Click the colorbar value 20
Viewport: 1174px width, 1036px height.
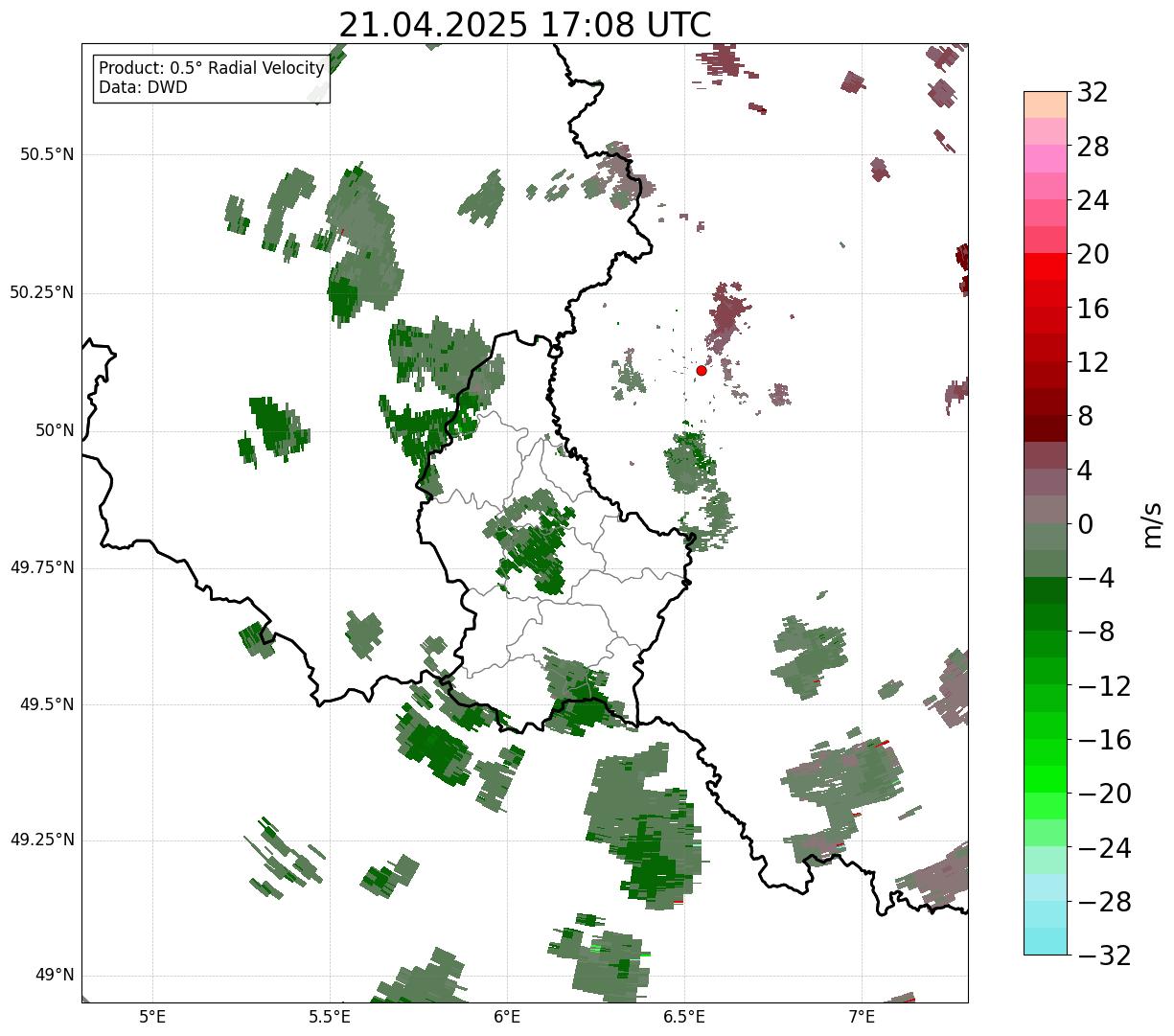tap(1093, 254)
